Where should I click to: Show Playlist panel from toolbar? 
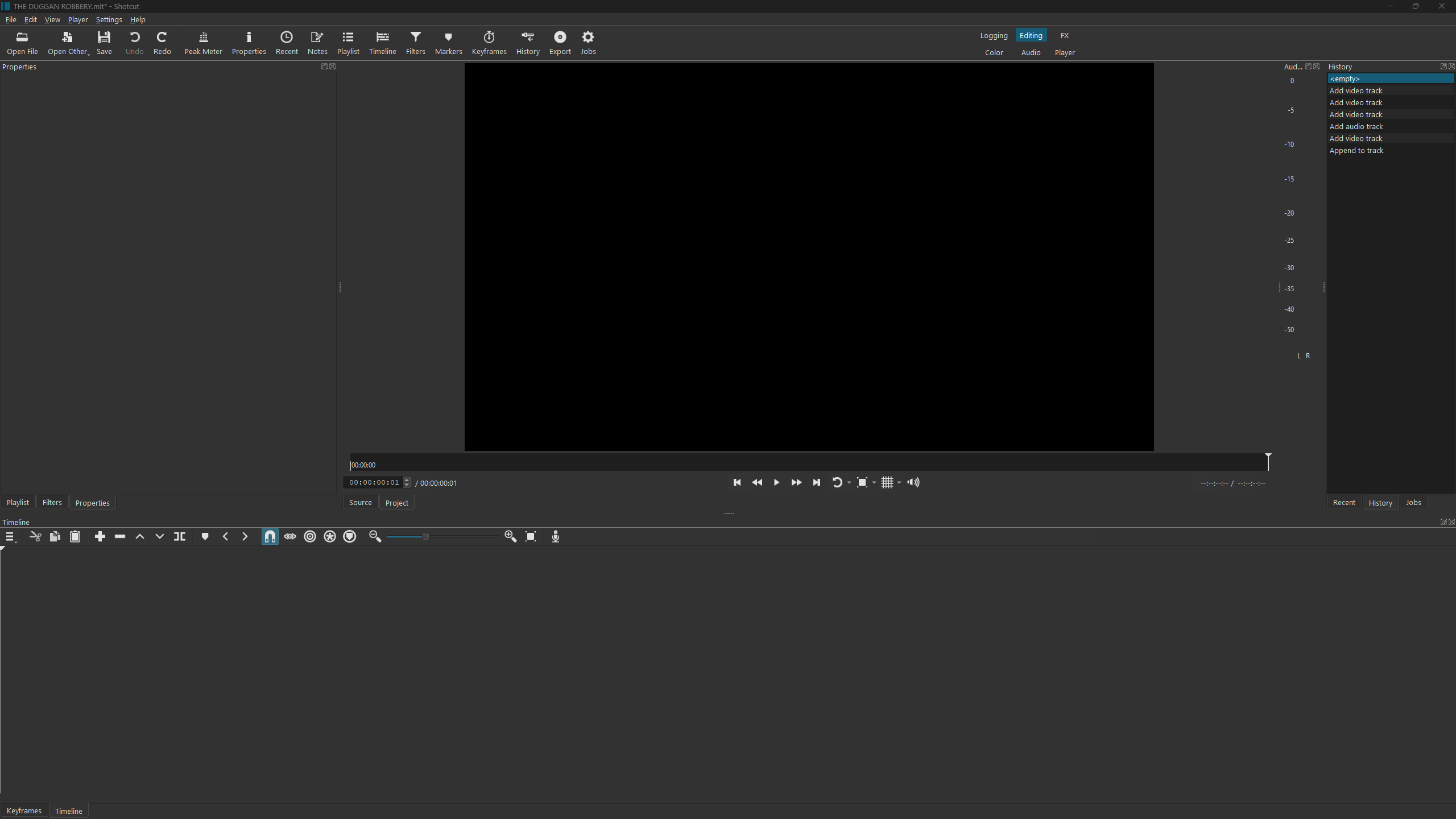[348, 43]
